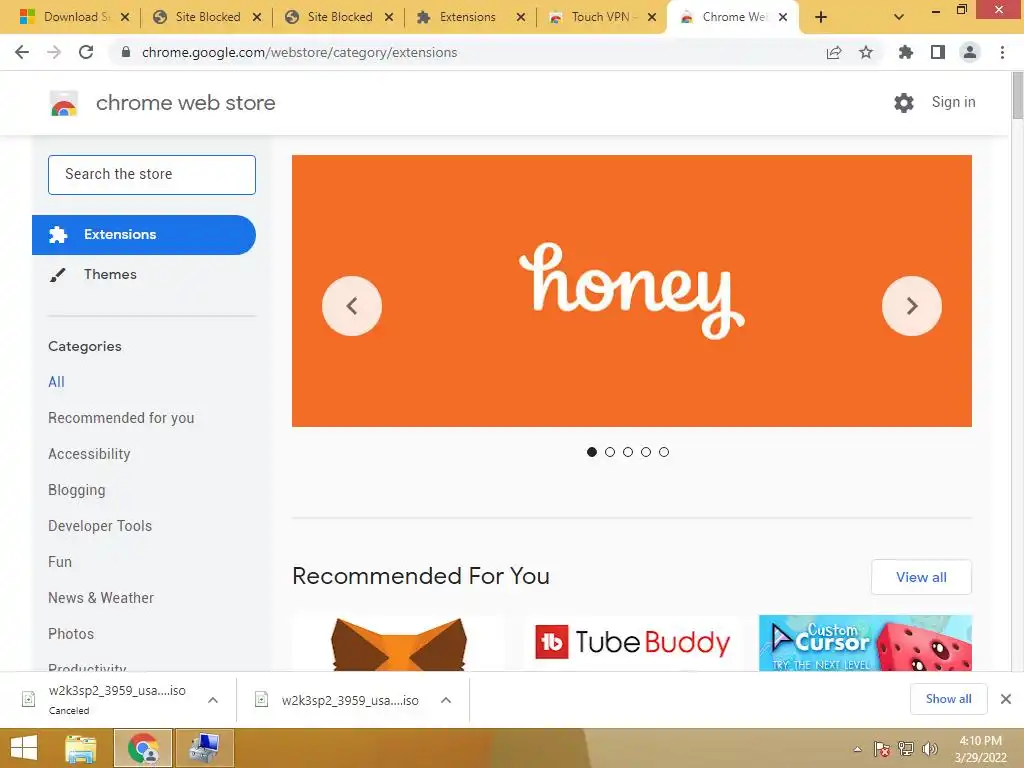Open the tab search dropdown arrow
1024x768 pixels.
click(x=899, y=17)
